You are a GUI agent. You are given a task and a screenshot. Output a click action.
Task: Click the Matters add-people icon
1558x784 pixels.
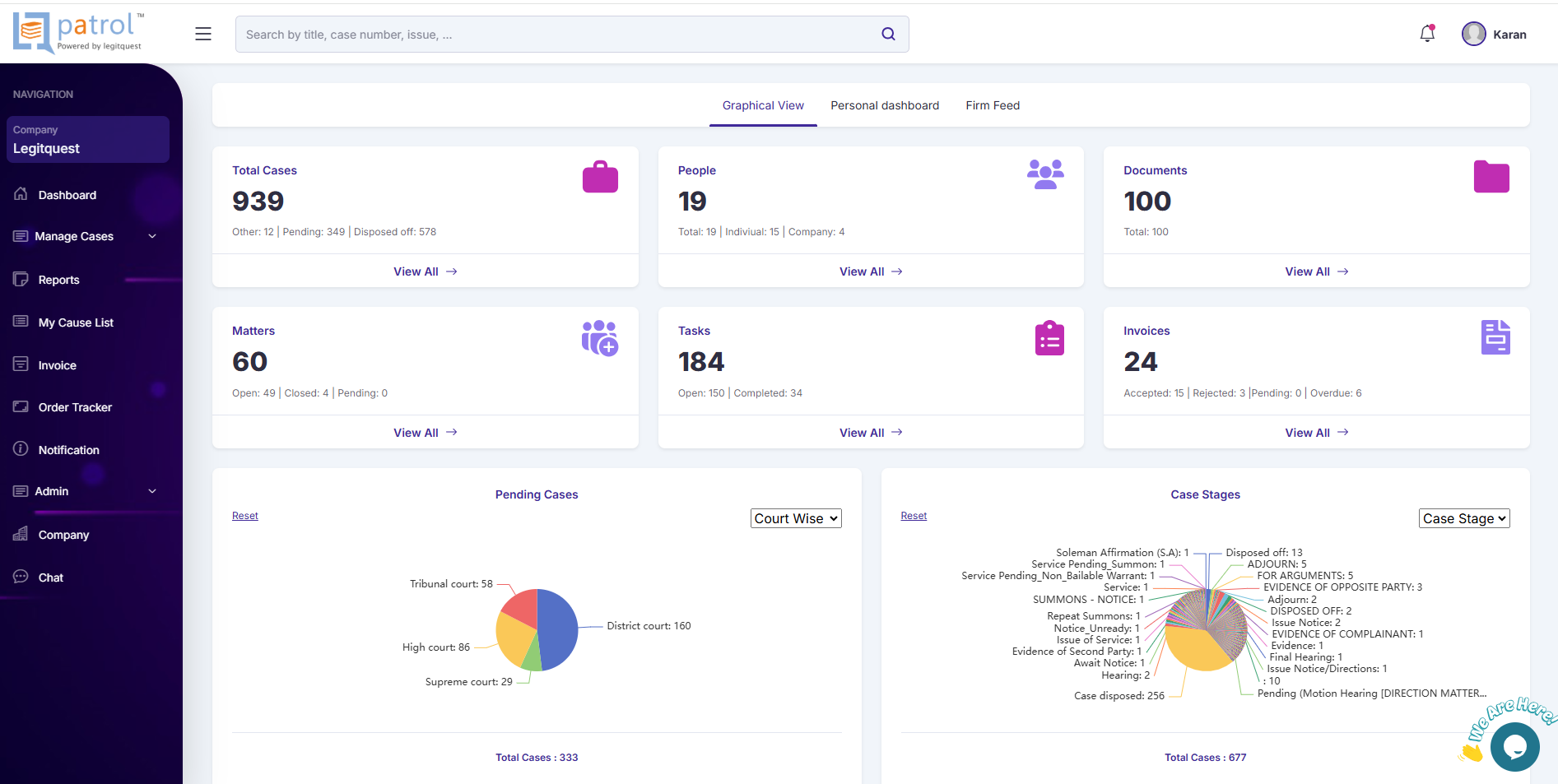pyautogui.click(x=600, y=338)
